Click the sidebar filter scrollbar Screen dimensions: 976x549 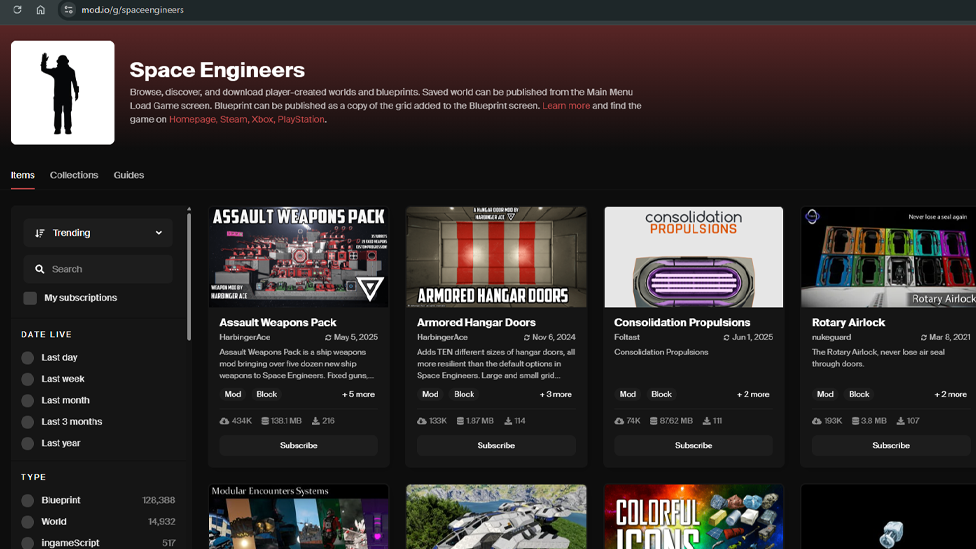[189, 277]
